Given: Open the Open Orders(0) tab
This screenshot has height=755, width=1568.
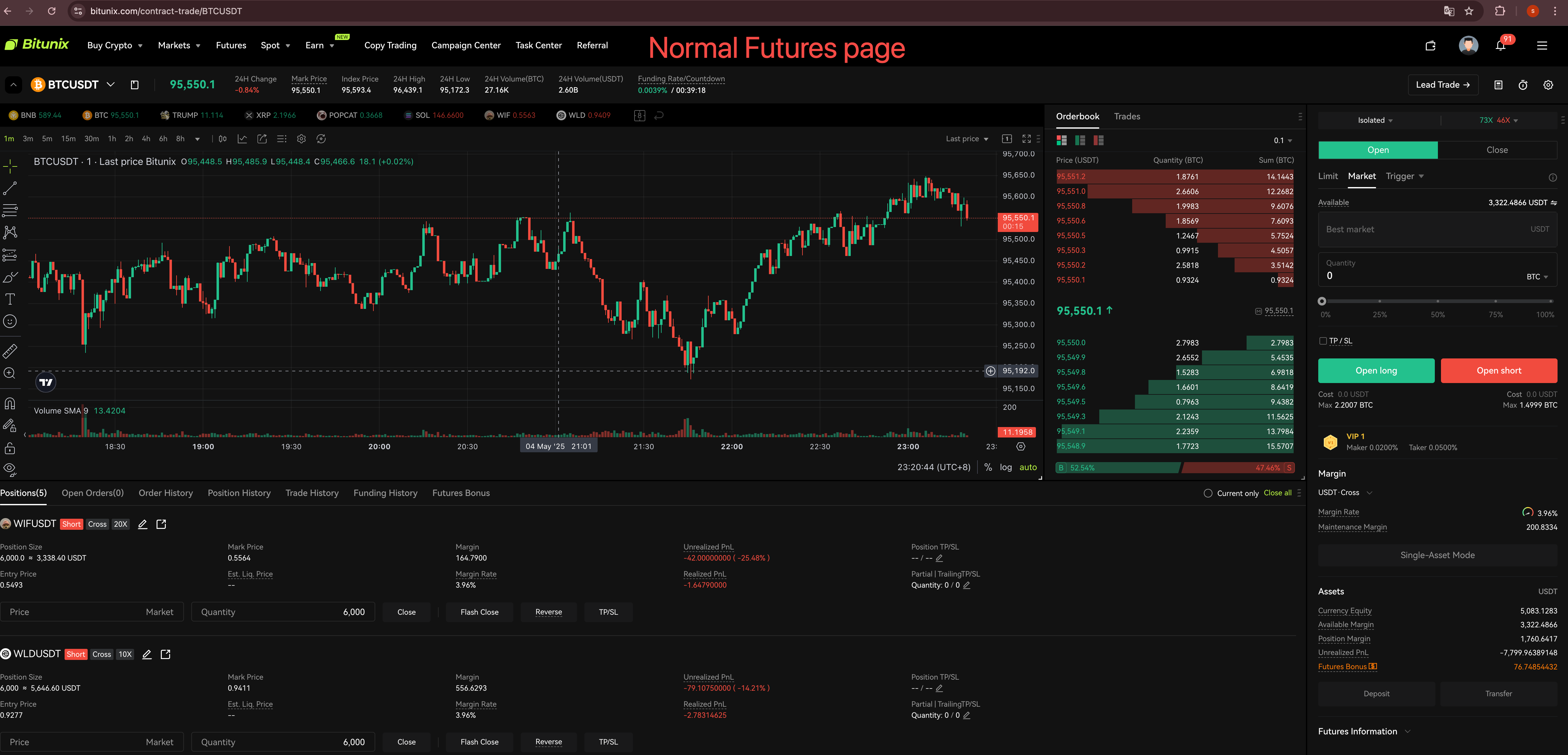Looking at the screenshot, I should pyautogui.click(x=93, y=493).
